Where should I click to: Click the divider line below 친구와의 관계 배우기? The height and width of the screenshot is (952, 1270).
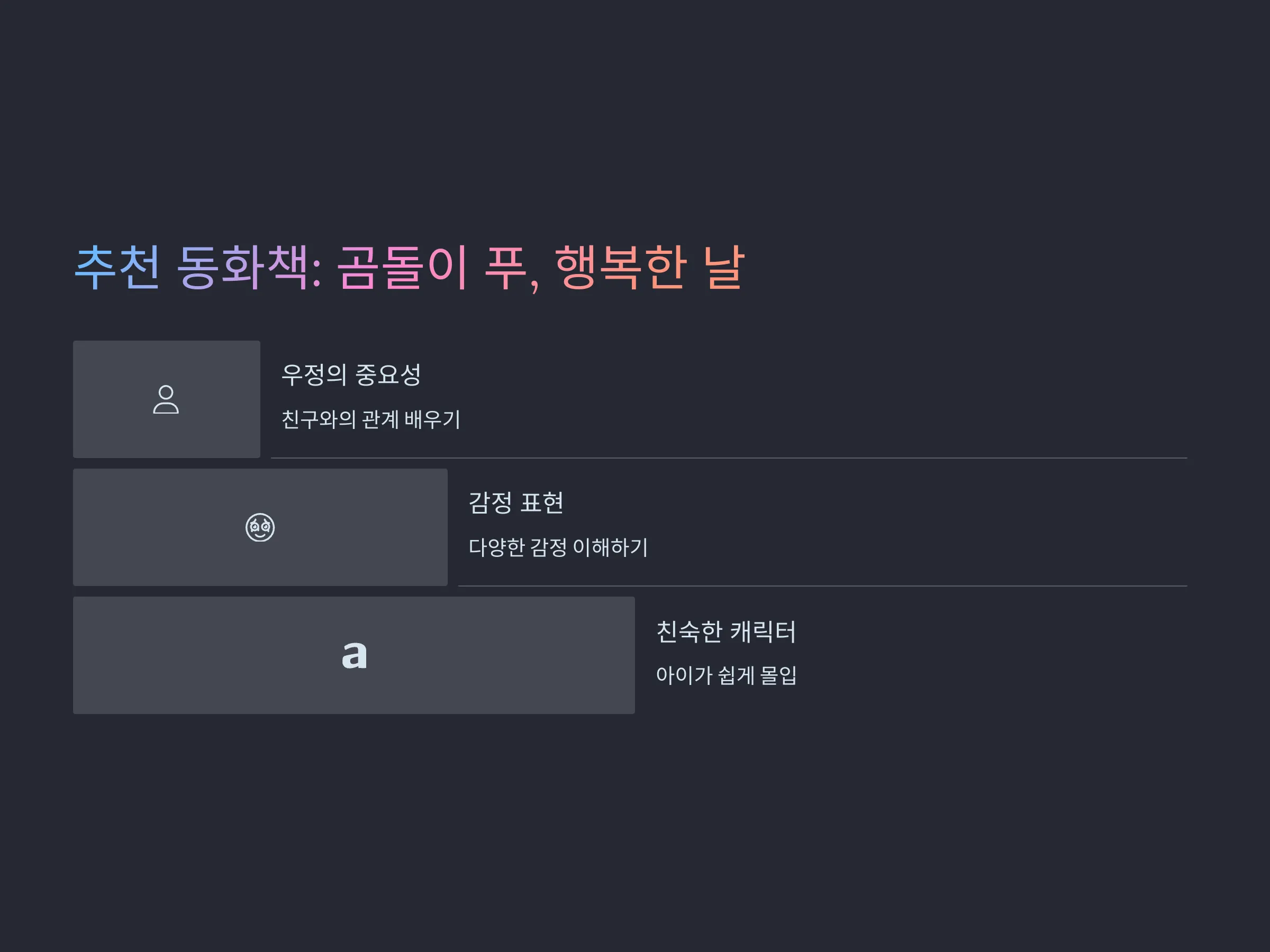[x=729, y=458]
